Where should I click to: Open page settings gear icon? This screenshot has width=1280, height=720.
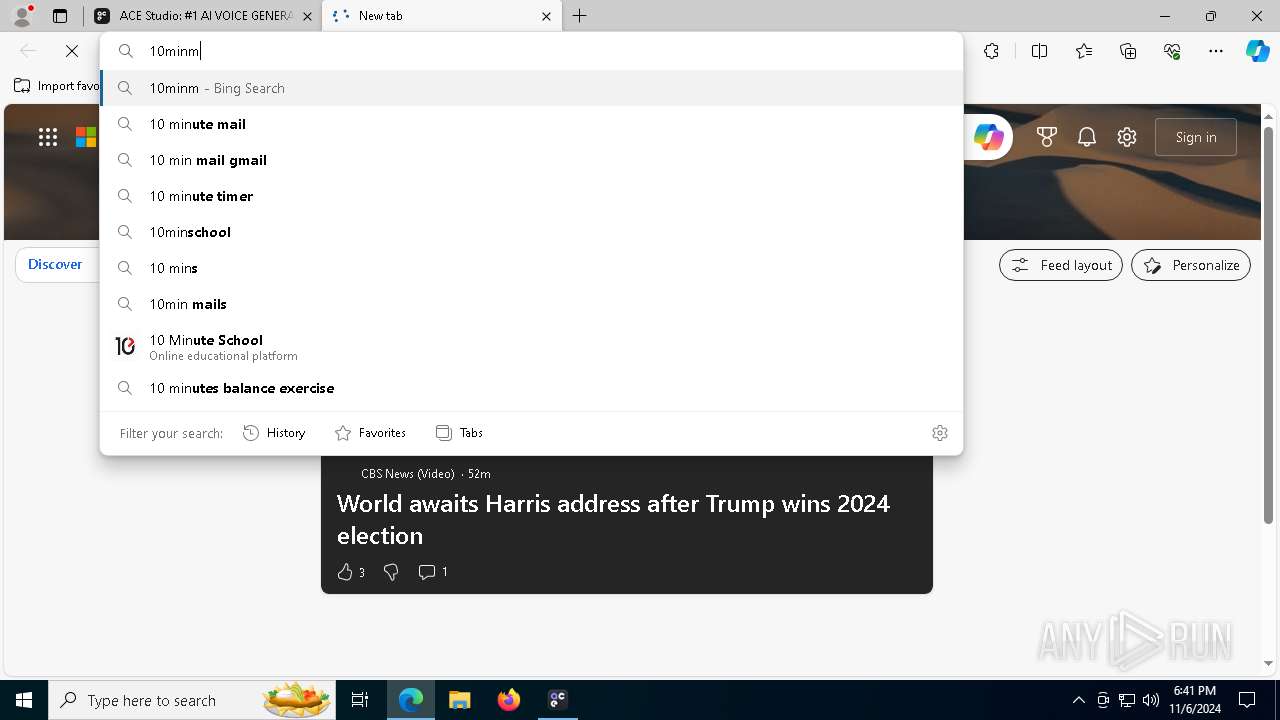pyautogui.click(x=1127, y=137)
